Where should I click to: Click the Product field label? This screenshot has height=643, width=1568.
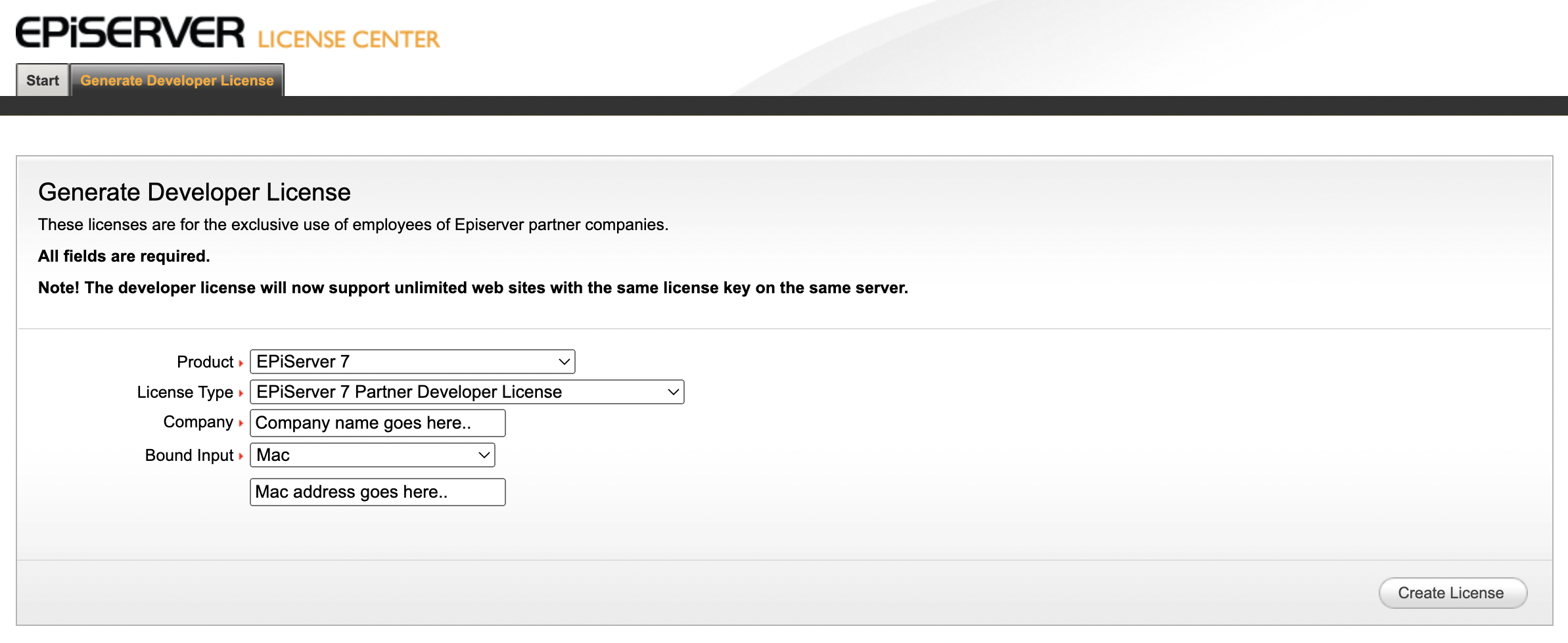click(205, 362)
